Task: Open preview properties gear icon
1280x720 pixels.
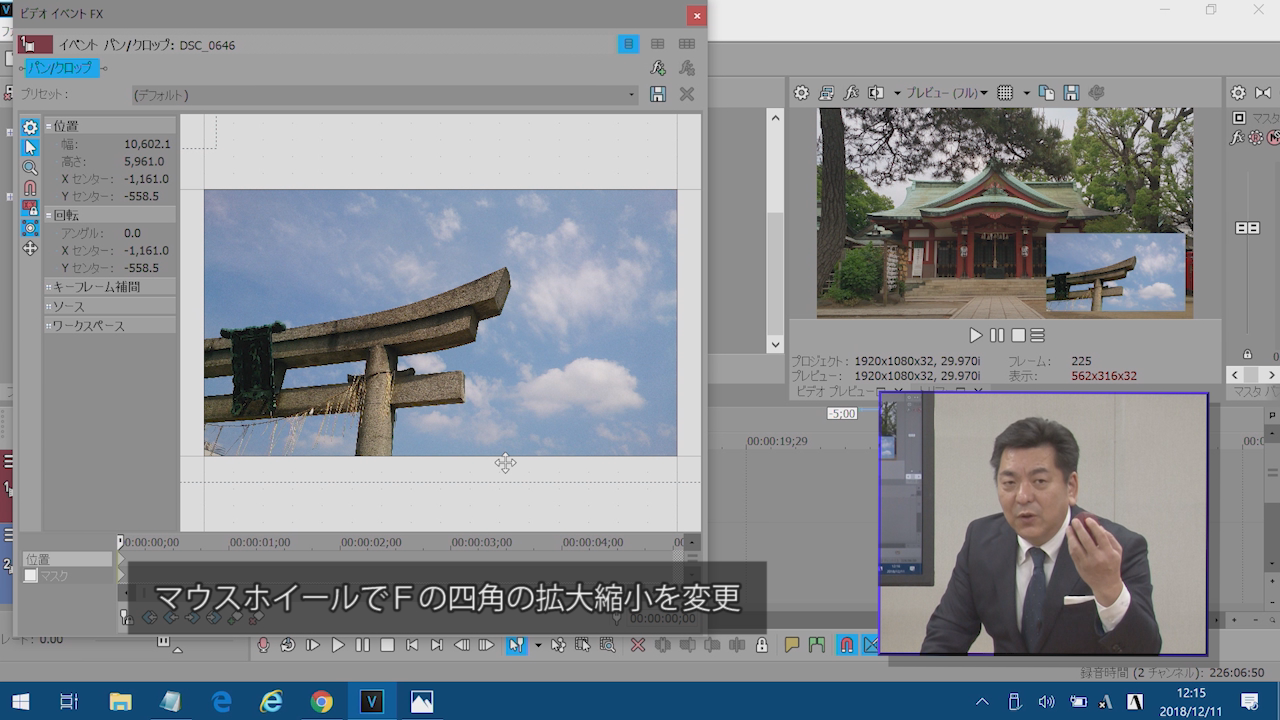Action: click(x=801, y=93)
